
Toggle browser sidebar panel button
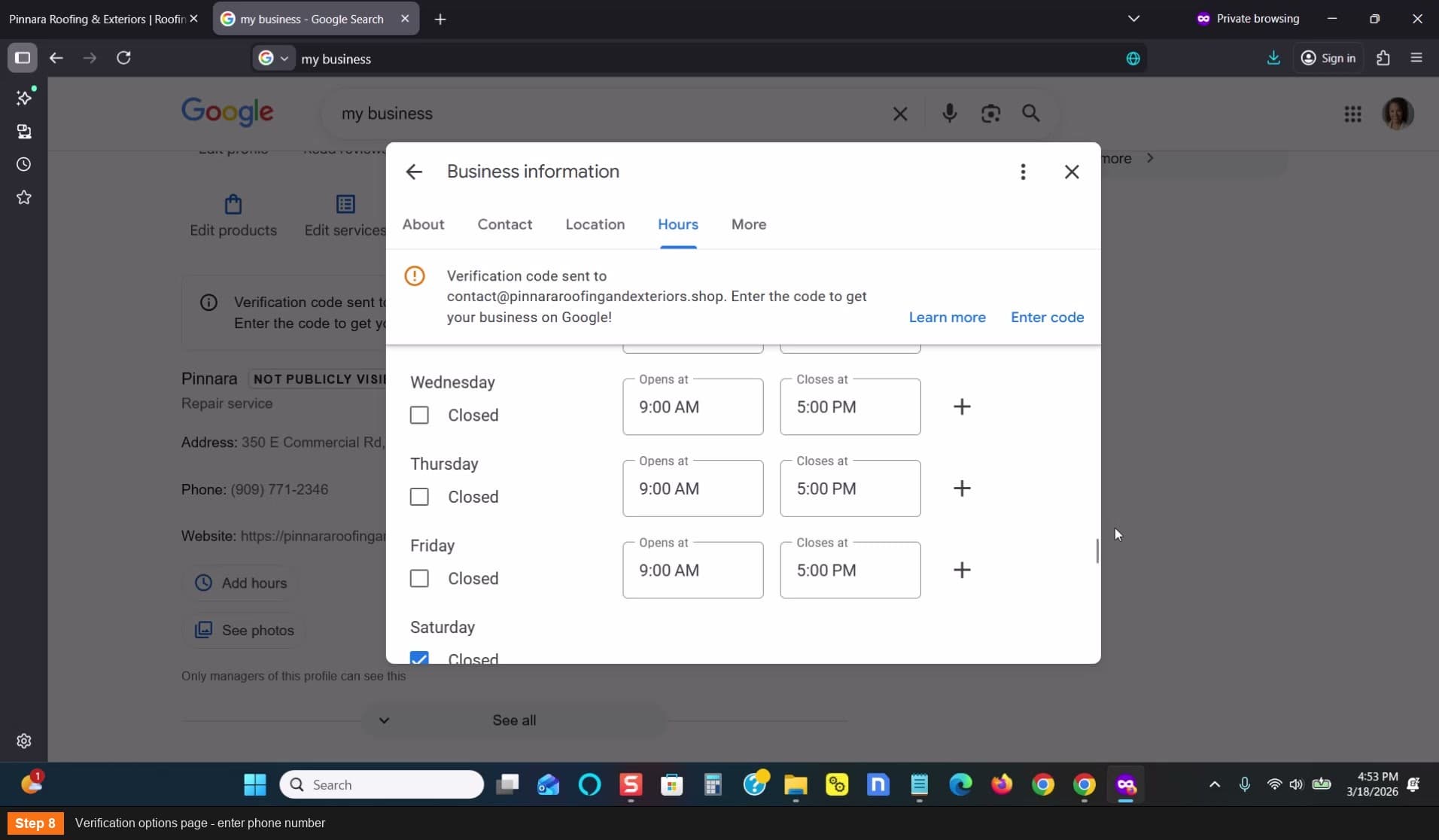pos(23,58)
